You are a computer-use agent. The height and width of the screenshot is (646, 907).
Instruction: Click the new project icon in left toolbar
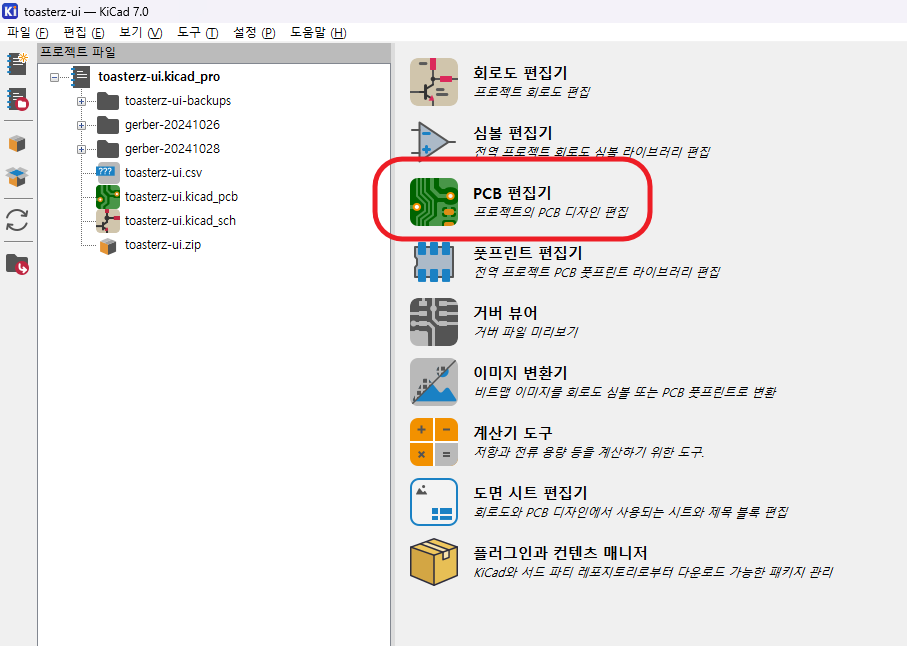click(17, 64)
